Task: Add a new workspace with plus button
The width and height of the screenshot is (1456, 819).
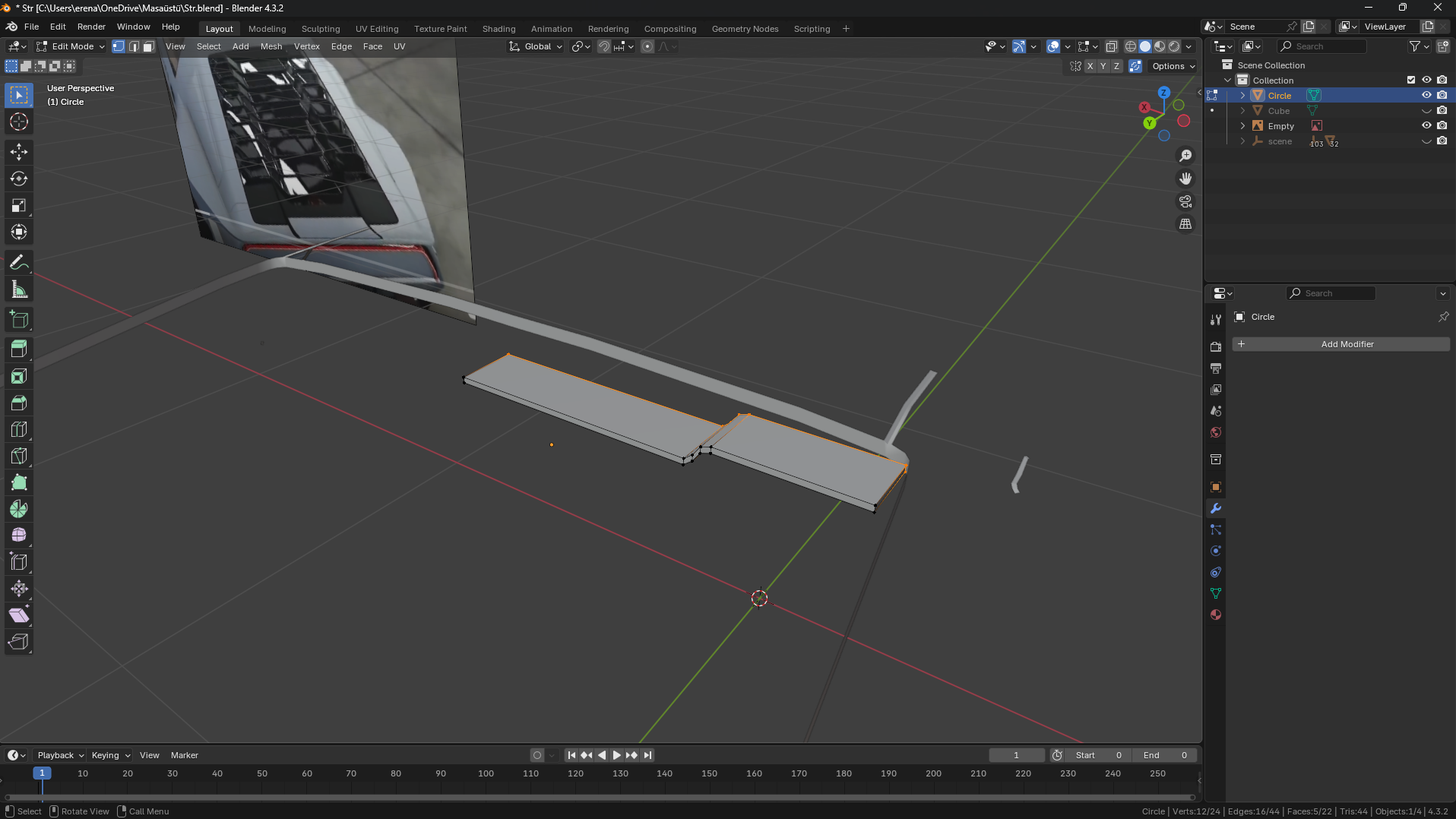Action: 846,29
